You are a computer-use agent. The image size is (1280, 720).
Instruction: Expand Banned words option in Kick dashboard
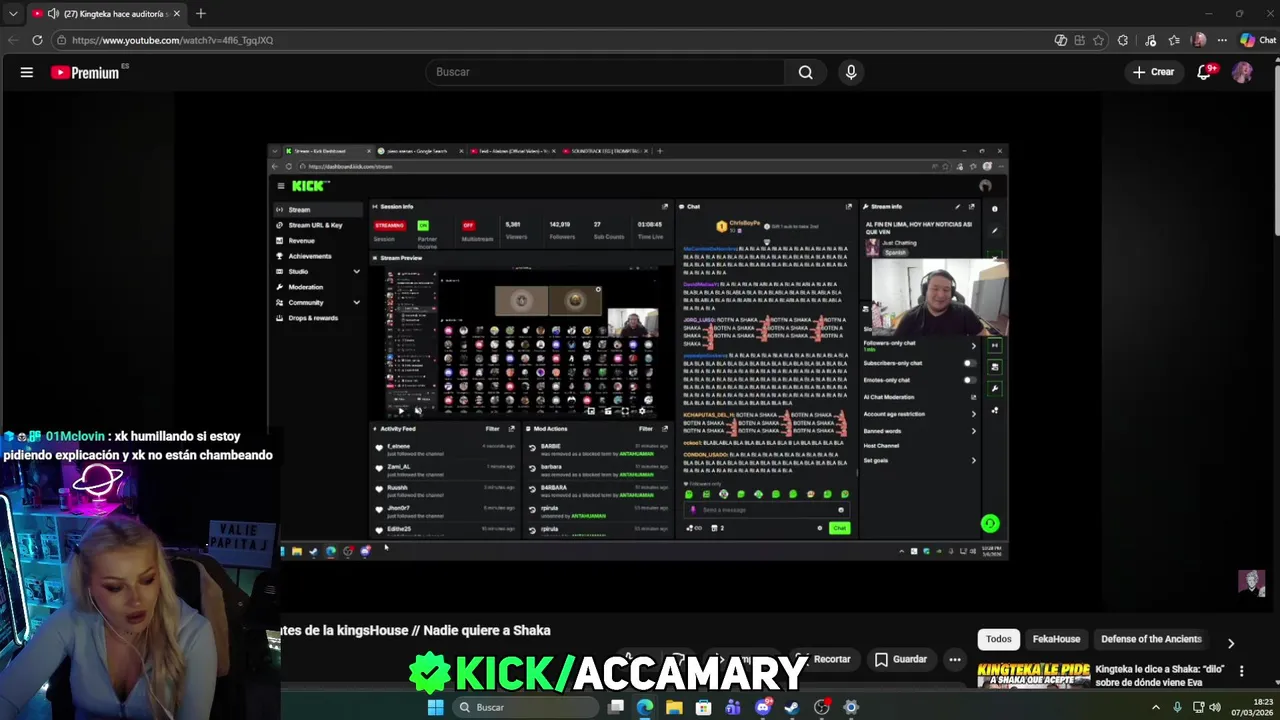[973, 431]
